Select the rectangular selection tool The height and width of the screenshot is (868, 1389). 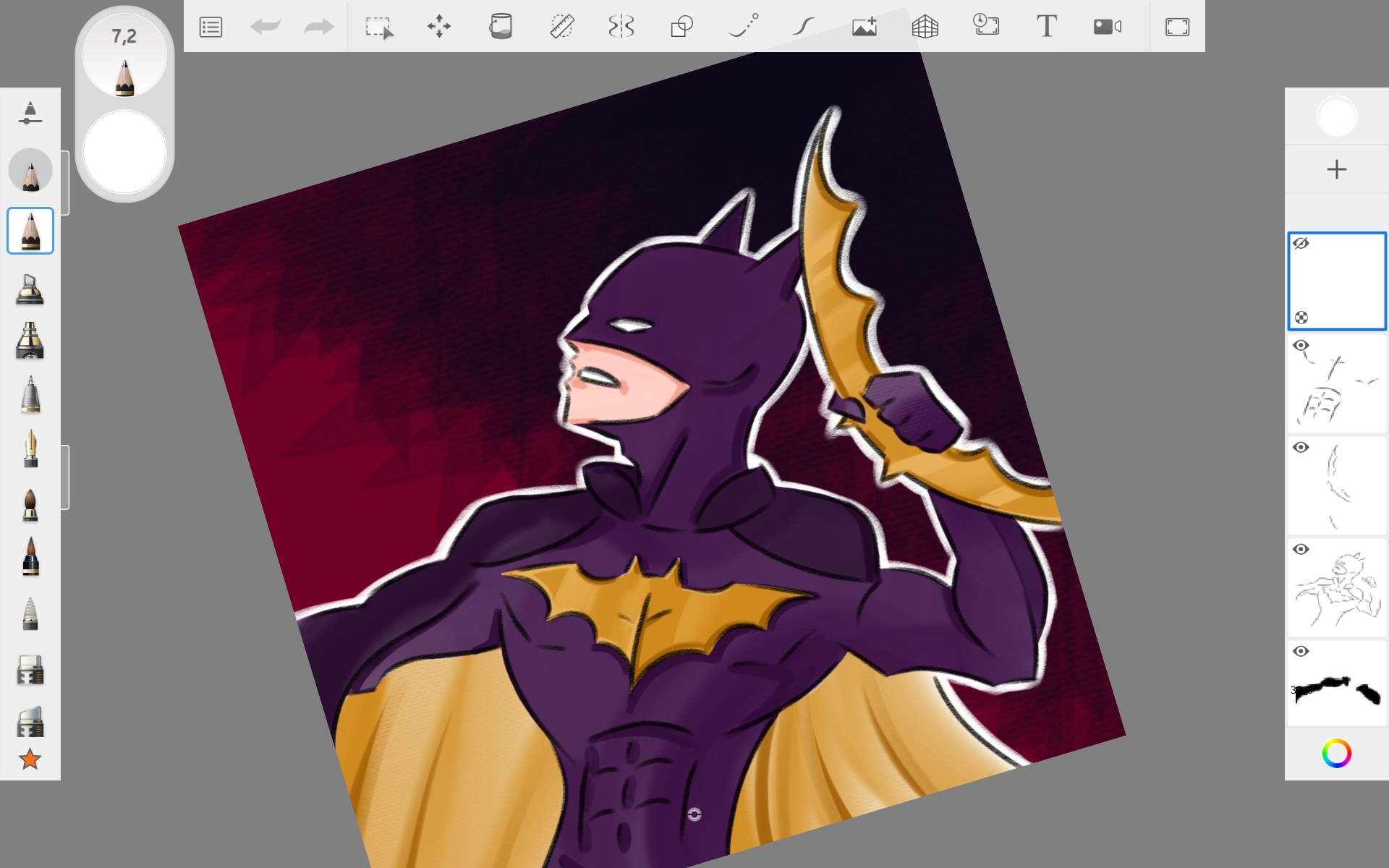(x=379, y=27)
